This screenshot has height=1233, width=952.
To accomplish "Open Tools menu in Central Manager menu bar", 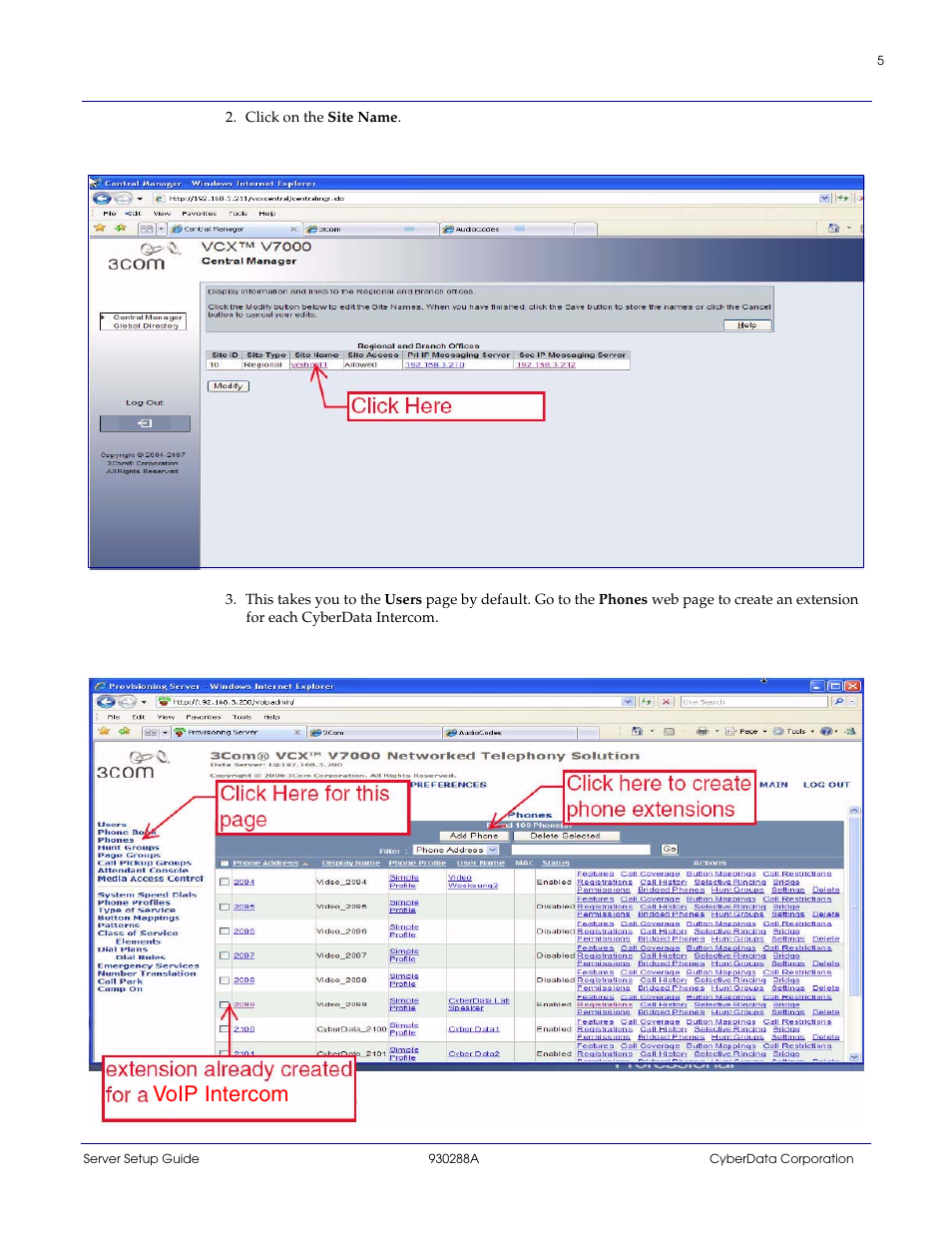I will [238, 214].
